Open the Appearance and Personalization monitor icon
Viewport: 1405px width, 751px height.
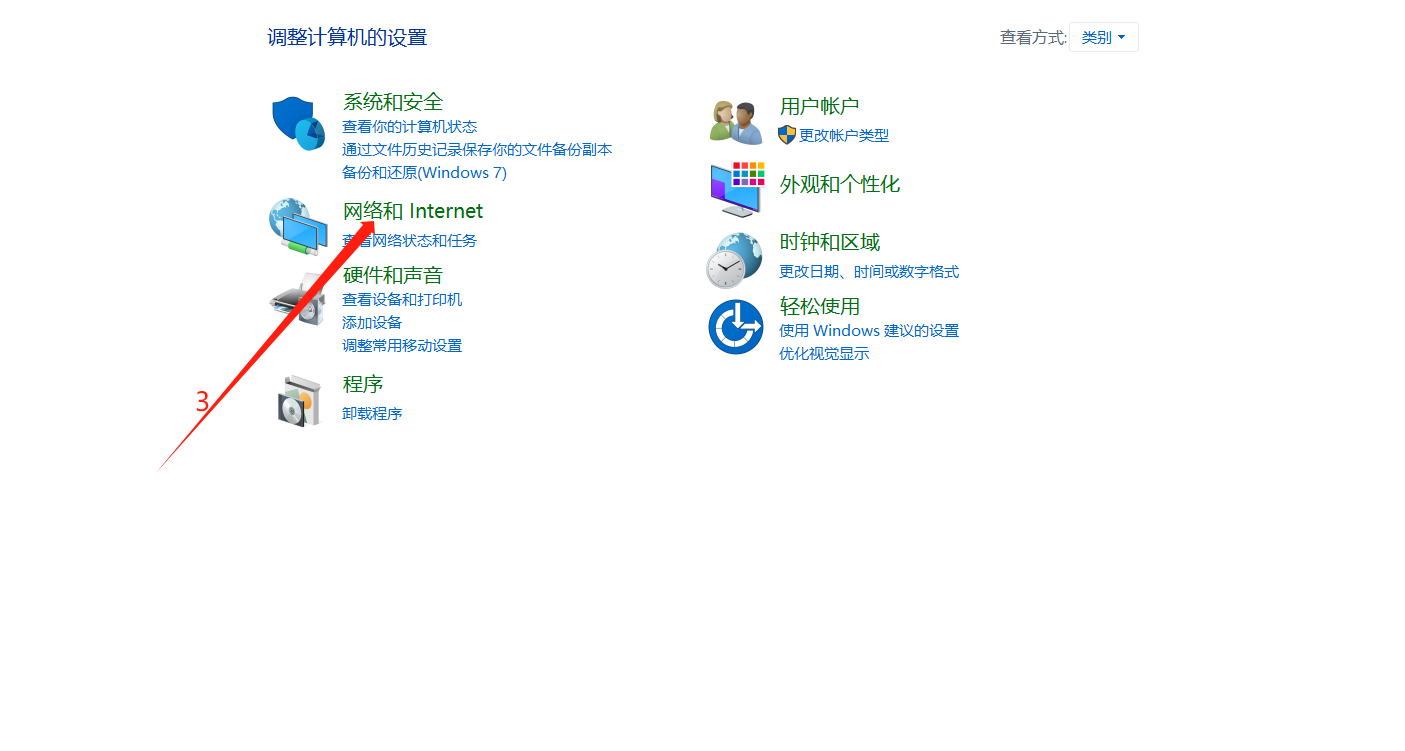737,189
